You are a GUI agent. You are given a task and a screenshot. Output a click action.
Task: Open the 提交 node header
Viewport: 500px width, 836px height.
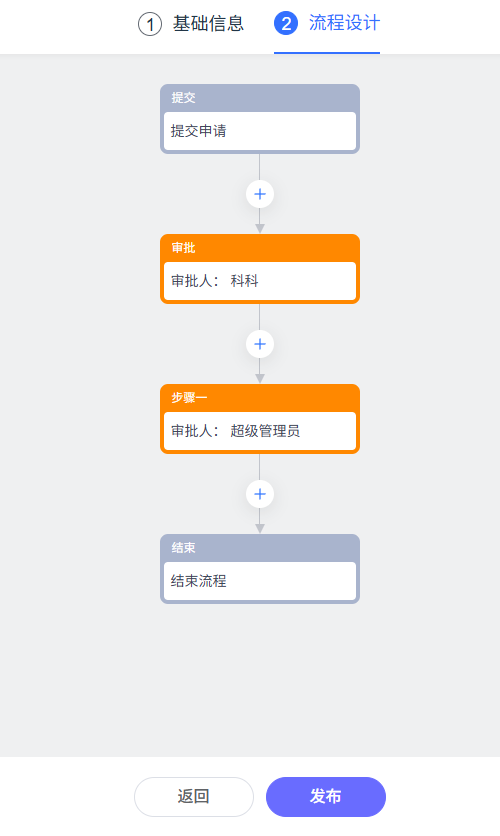[x=260, y=98]
